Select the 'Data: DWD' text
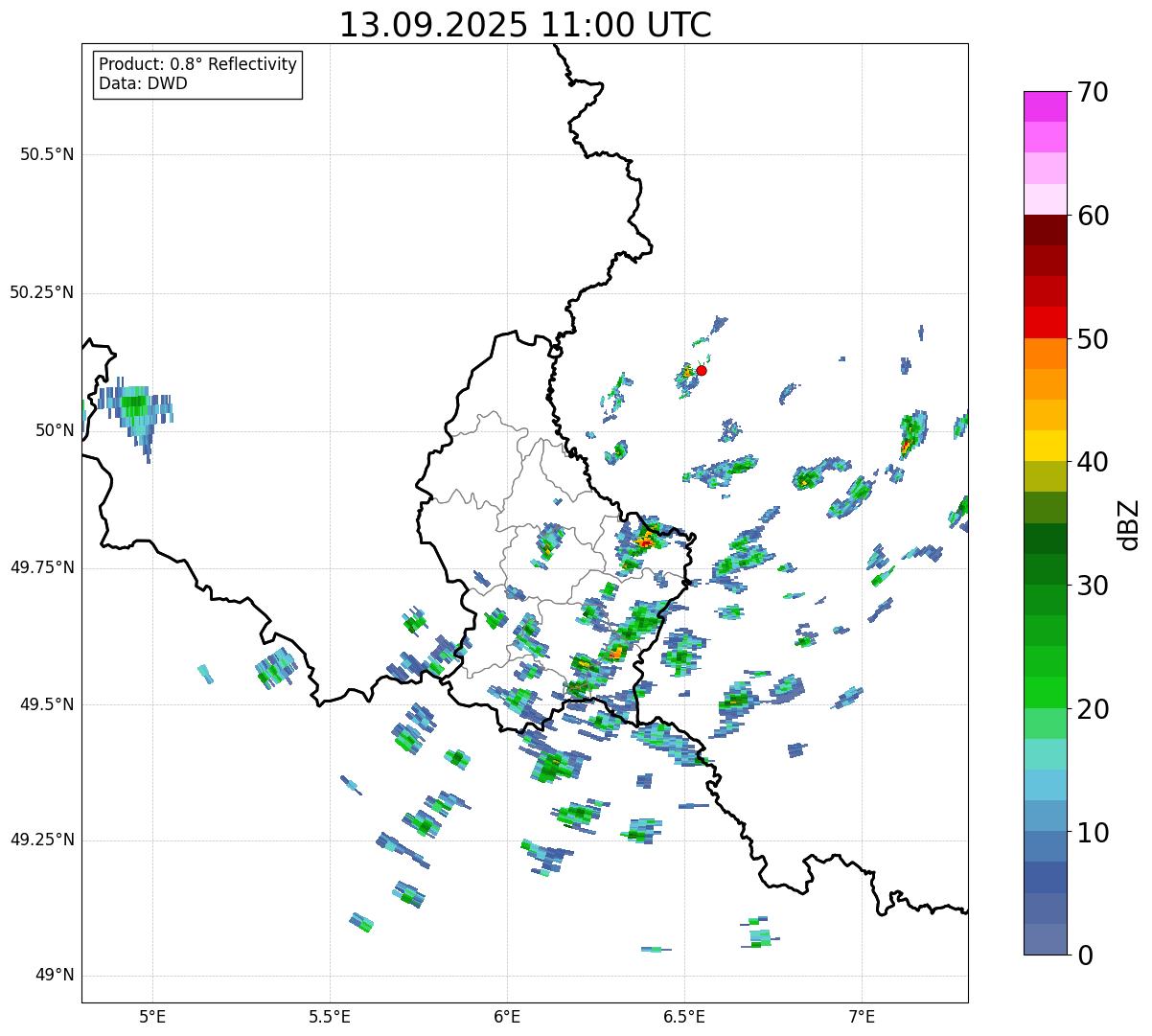Viewport: 1152px width, 1036px height. [x=144, y=83]
